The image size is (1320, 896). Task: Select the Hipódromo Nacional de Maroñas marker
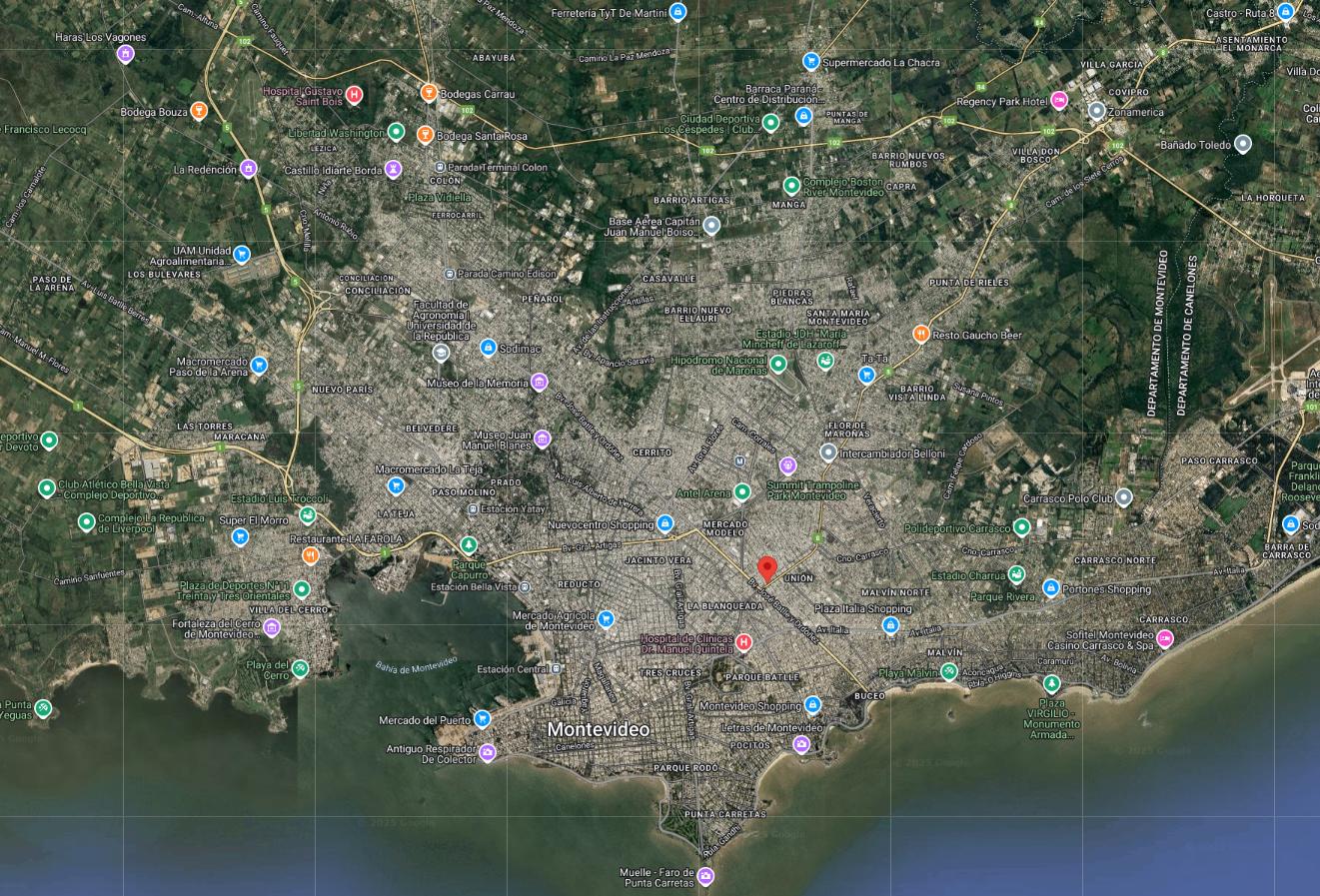777,364
